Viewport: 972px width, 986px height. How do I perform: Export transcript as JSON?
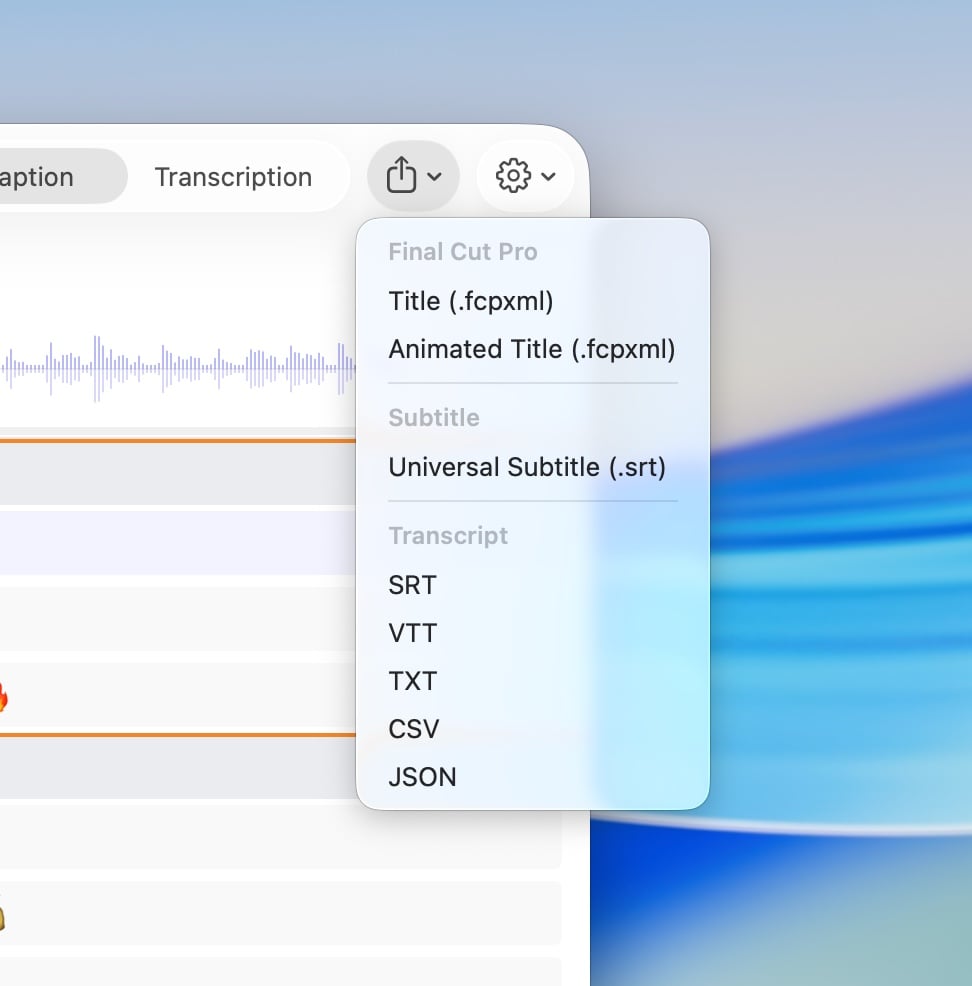pos(422,777)
